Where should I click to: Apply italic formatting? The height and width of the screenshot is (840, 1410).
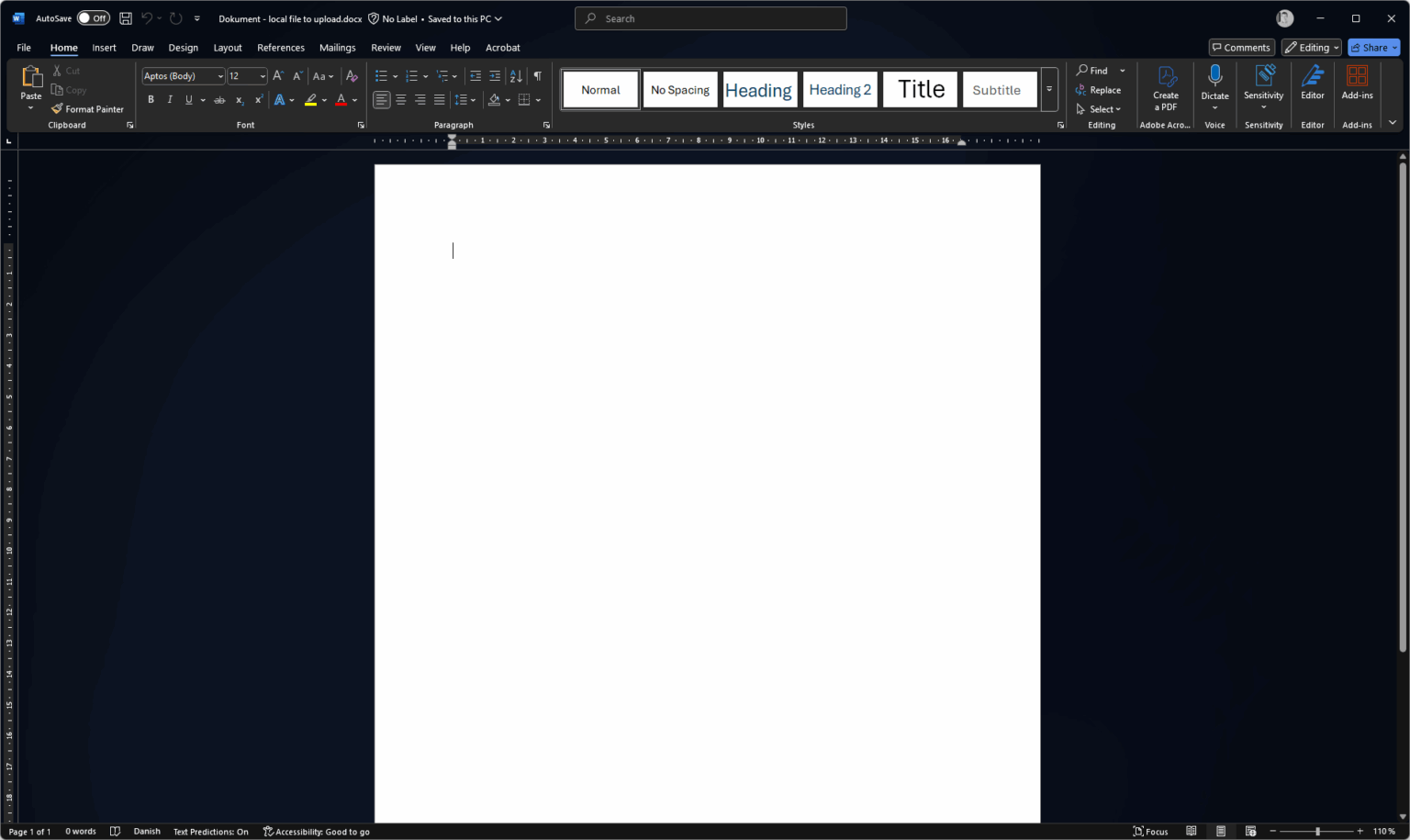pos(169,99)
